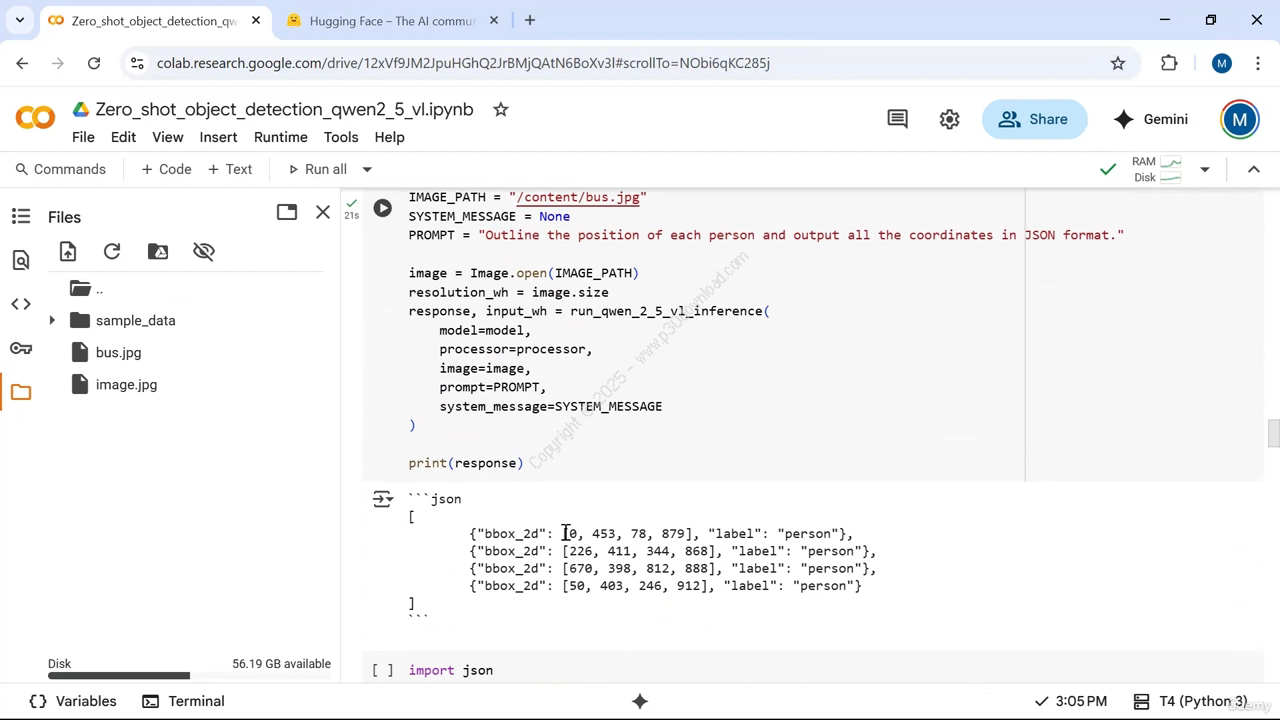This screenshot has height=720, width=1280.
Task: Click the disk usage progress bar
Action: (189, 676)
